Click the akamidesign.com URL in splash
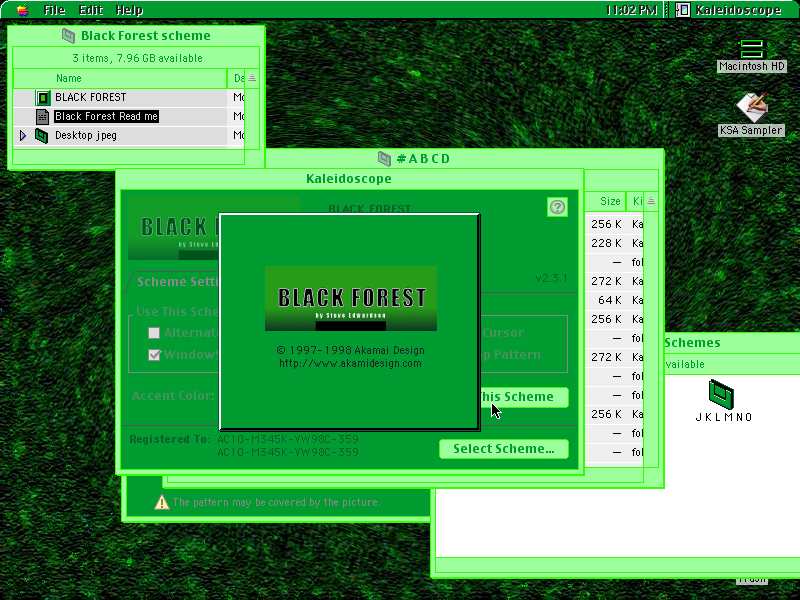This screenshot has height=600, width=800. coord(351,363)
